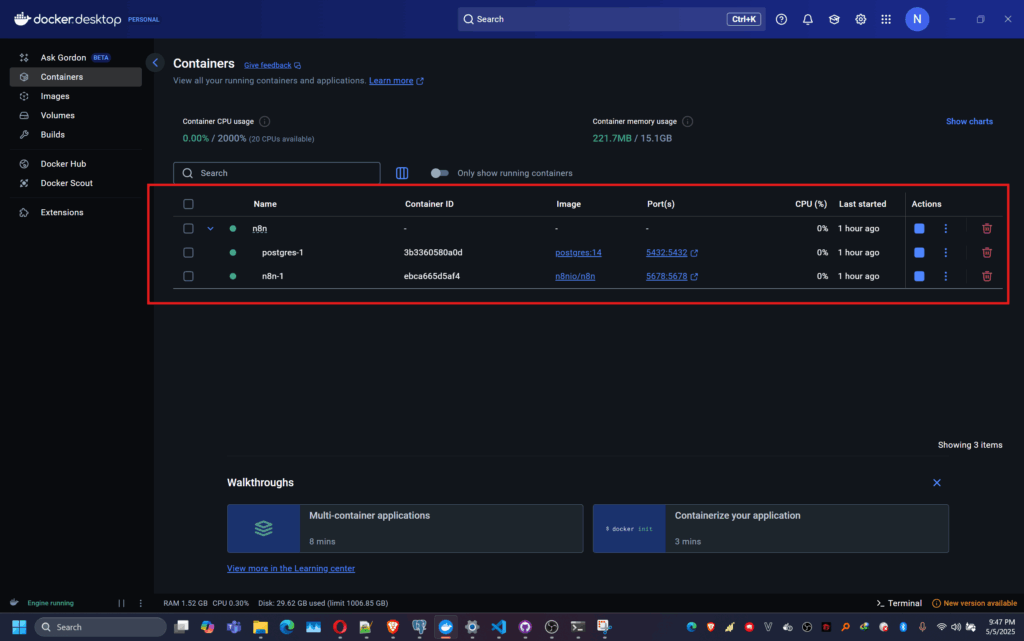1024x641 pixels.
Task: Open engine options three-dot menu
Action: coord(140,603)
